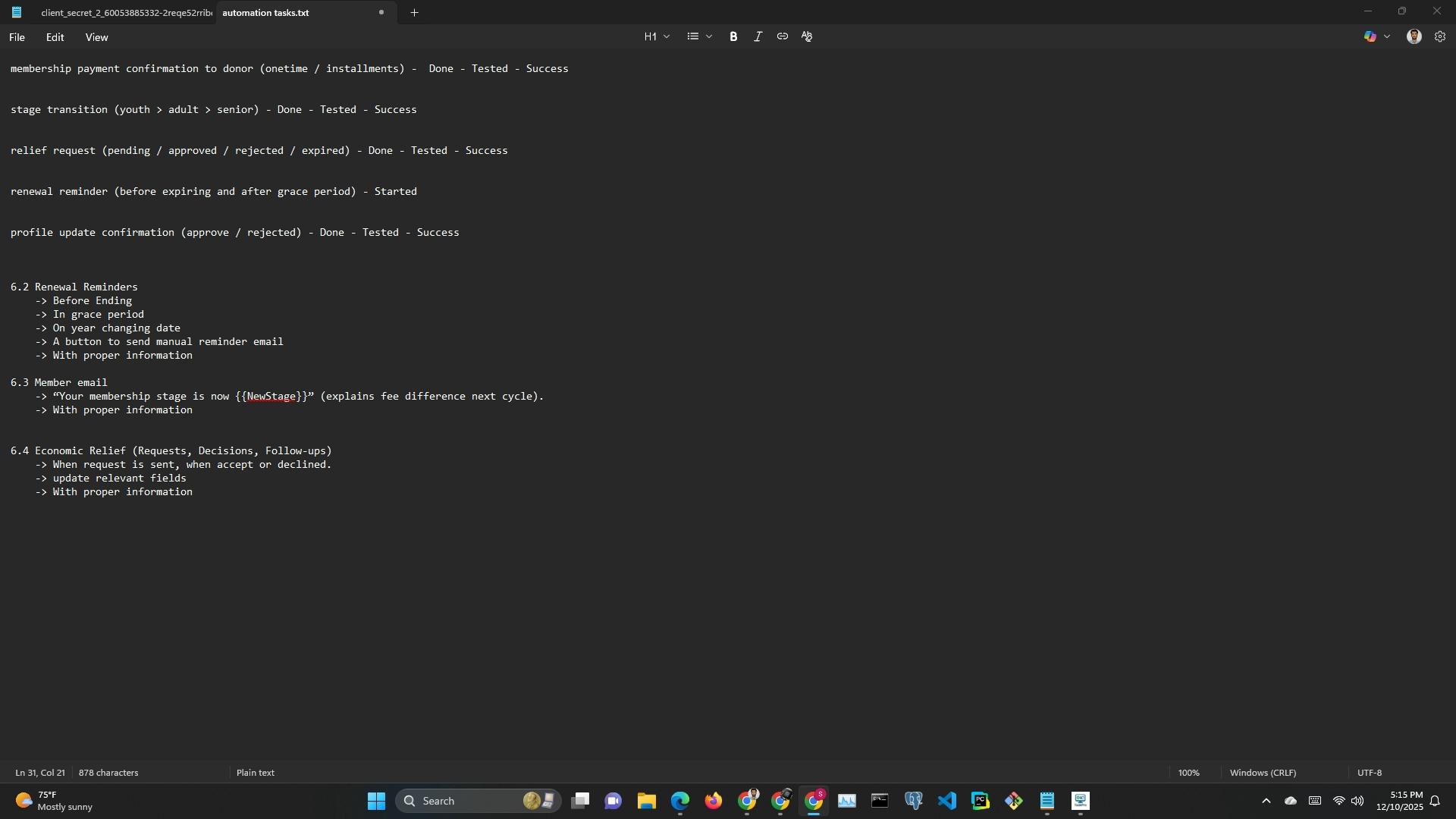Click Windows (CRLF) line ending indicator

coord(1263,773)
